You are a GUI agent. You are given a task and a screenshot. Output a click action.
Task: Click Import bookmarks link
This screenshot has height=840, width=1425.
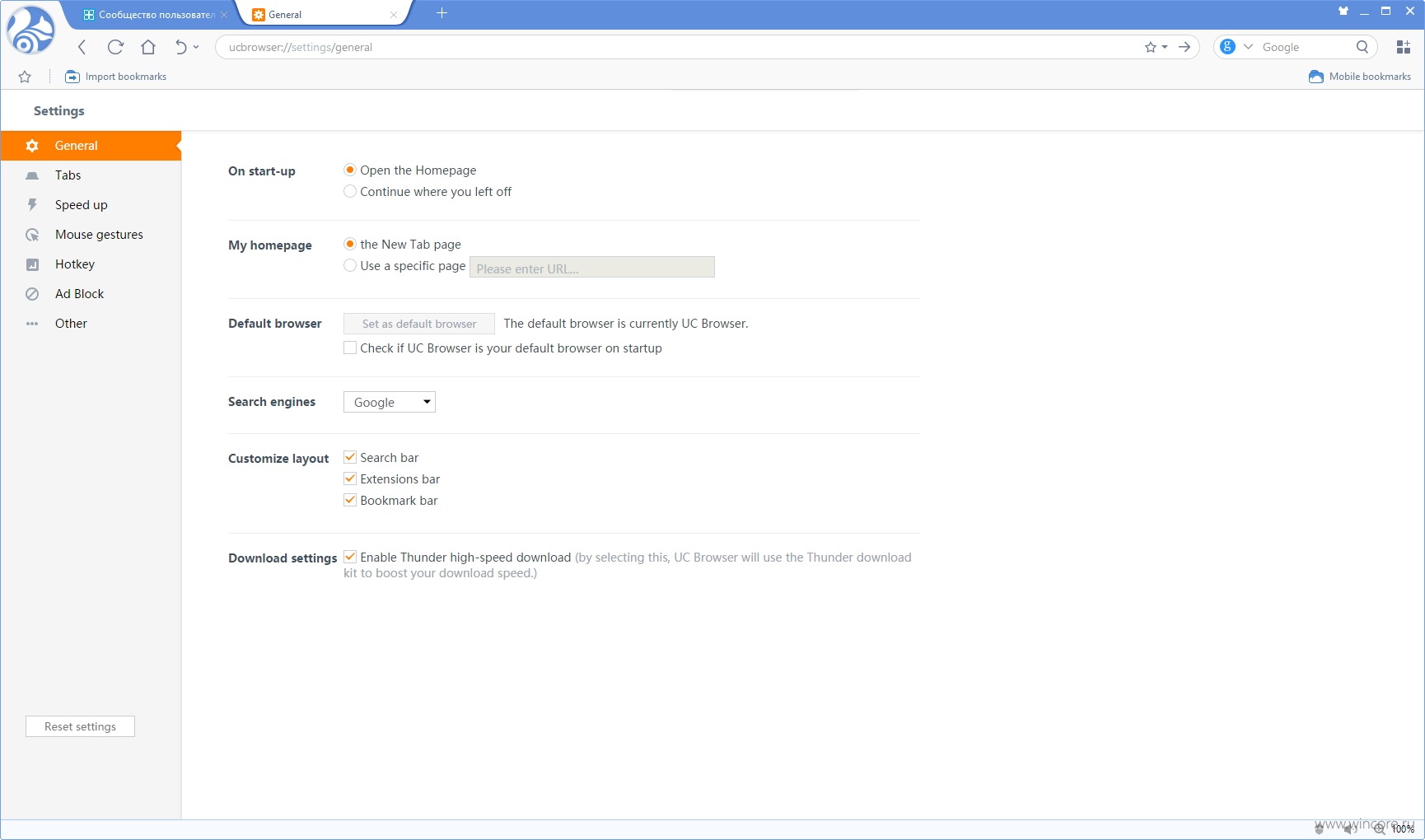tap(126, 77)
